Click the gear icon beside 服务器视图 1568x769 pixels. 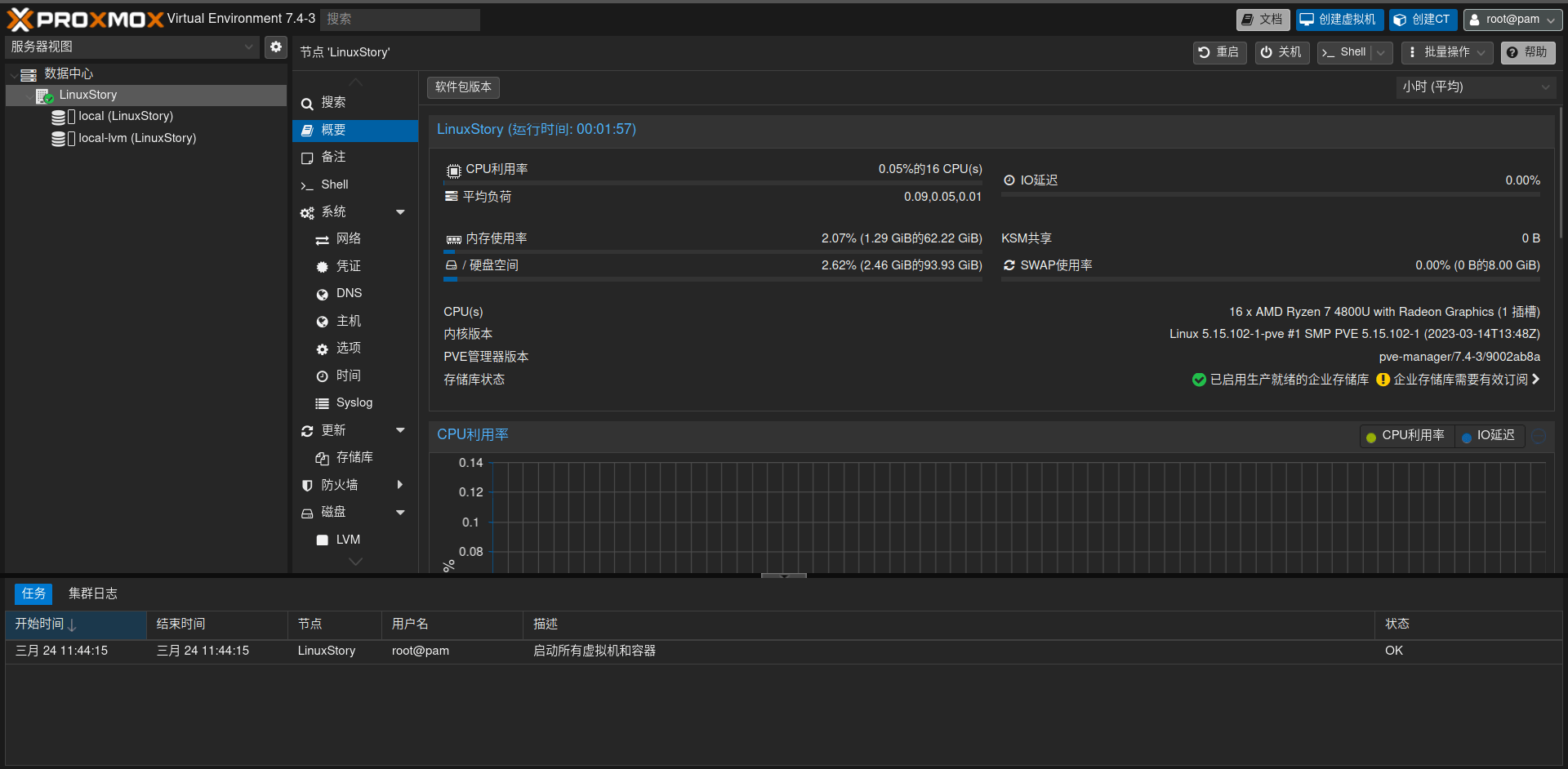(x=275, y=47)
